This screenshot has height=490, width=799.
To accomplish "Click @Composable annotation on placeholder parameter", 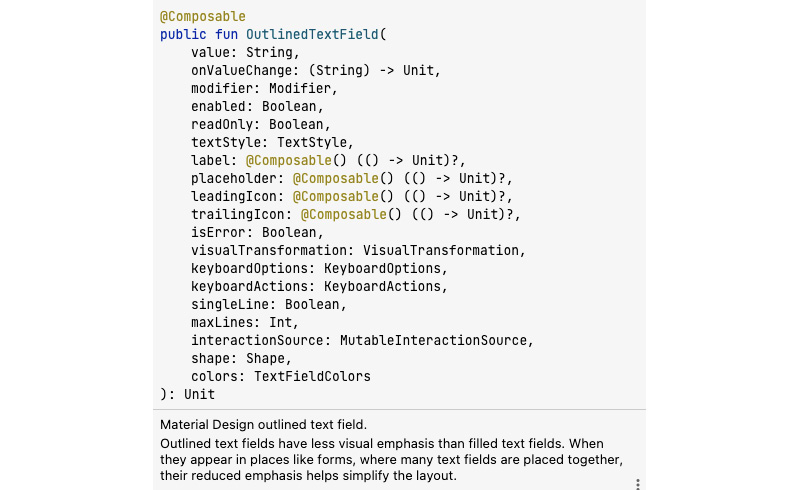I will [x=336, y=179].
